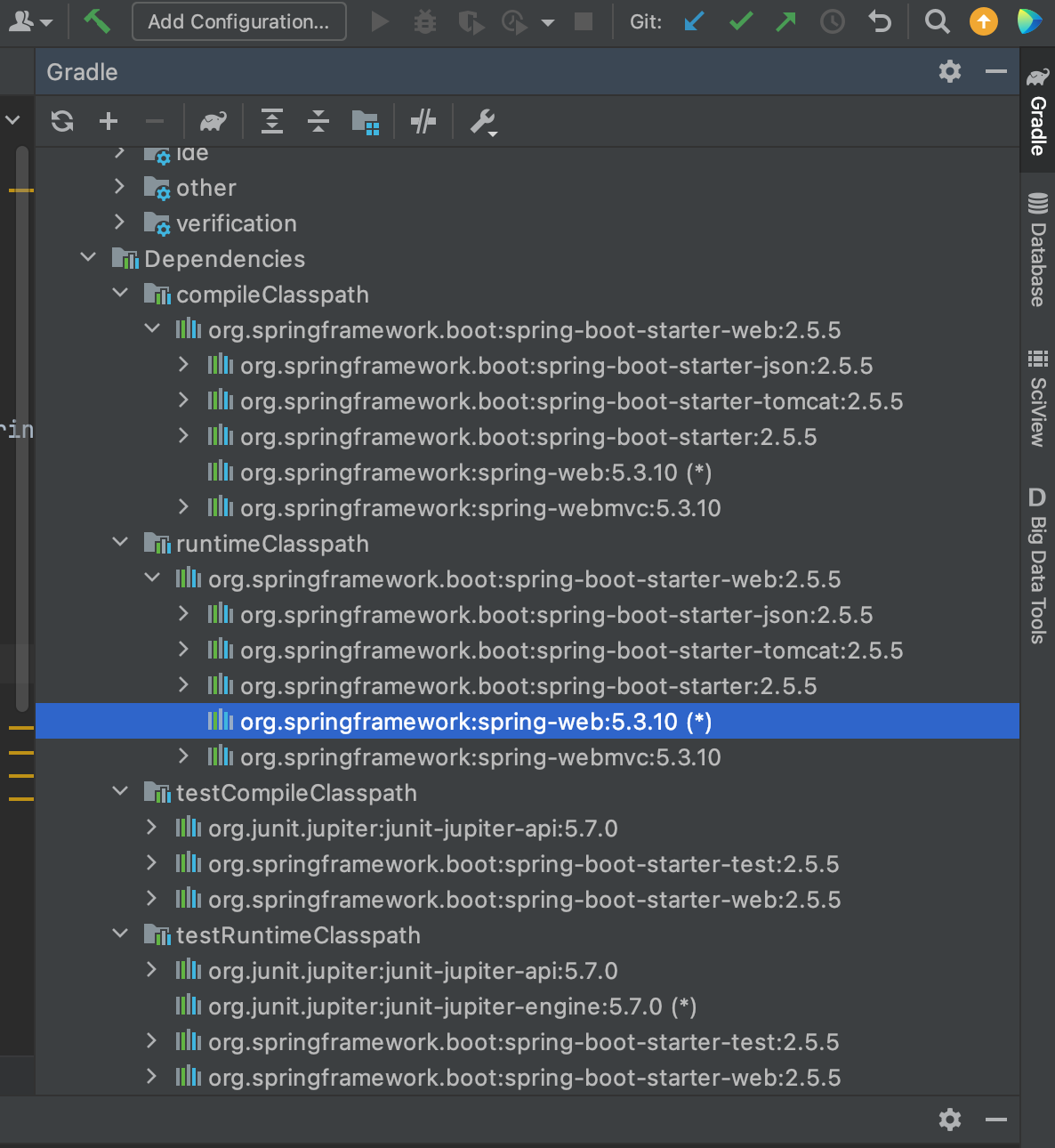Open Git history clock icon
The width and height of the screenshot is (1055, 1148).
[833, 21]
